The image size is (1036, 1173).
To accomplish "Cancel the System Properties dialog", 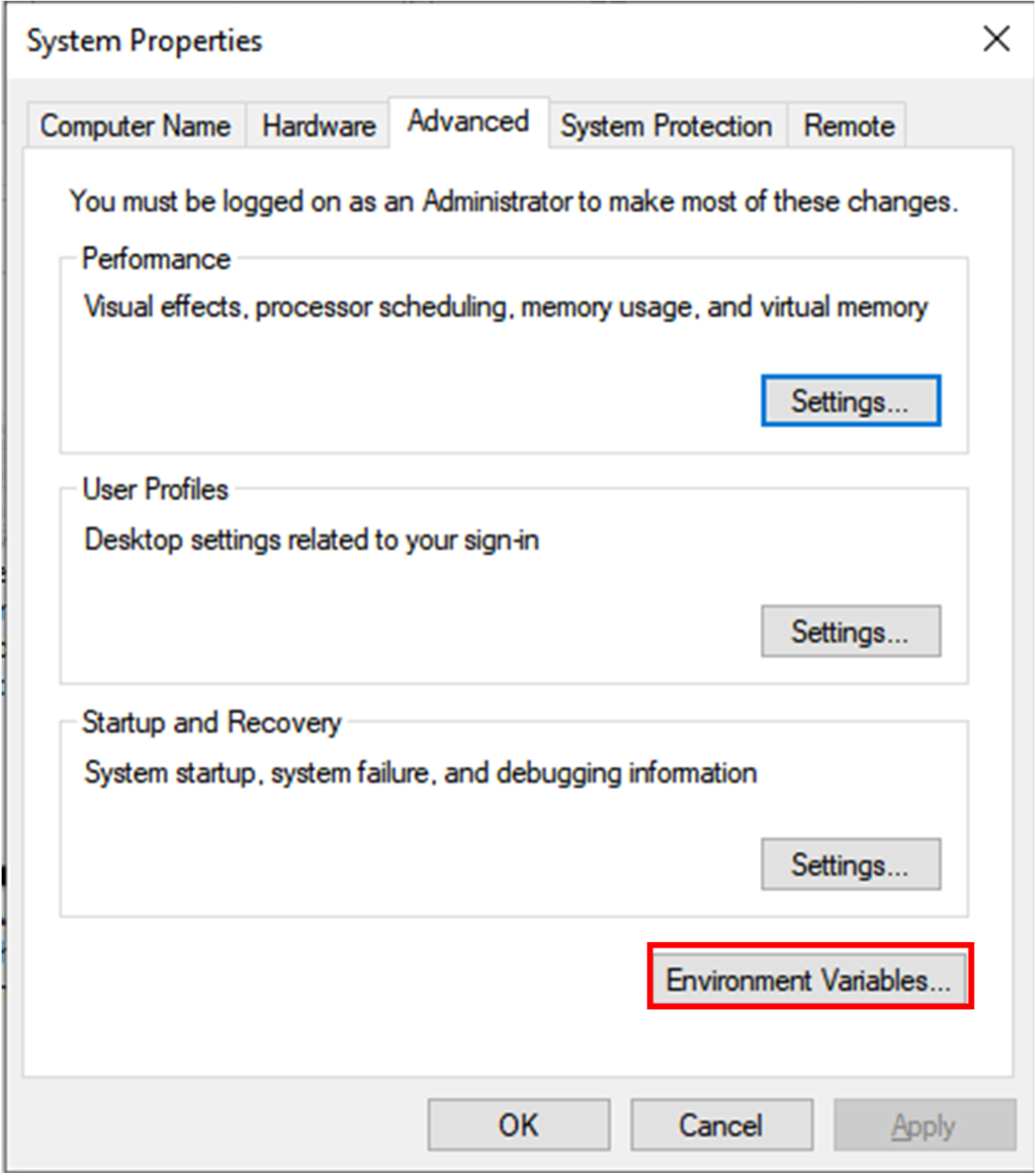I will click(x=720, y=1124).
